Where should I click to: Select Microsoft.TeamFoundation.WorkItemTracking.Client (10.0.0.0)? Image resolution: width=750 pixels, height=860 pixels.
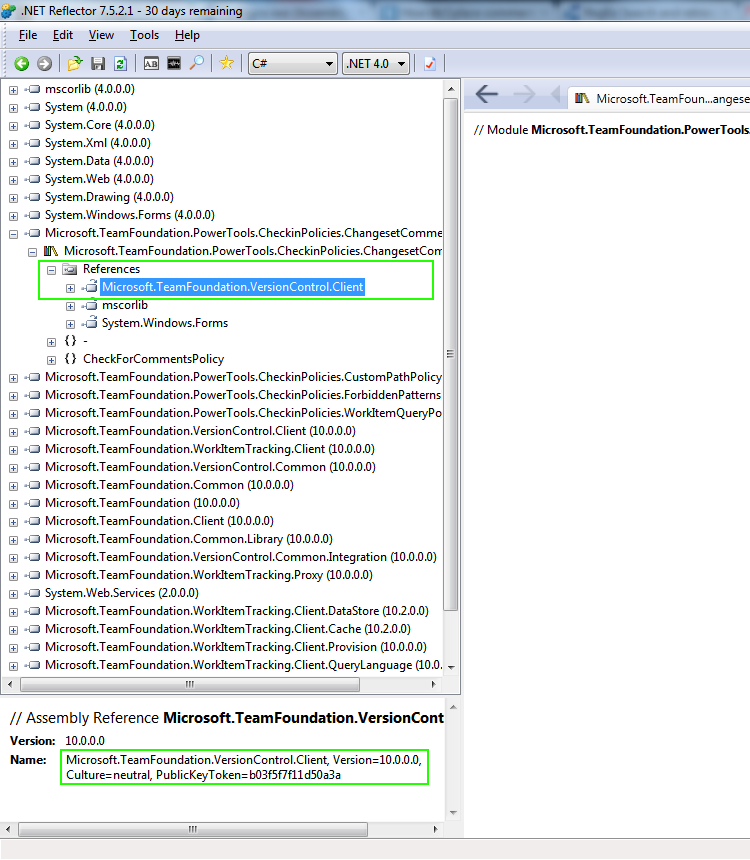210,449
